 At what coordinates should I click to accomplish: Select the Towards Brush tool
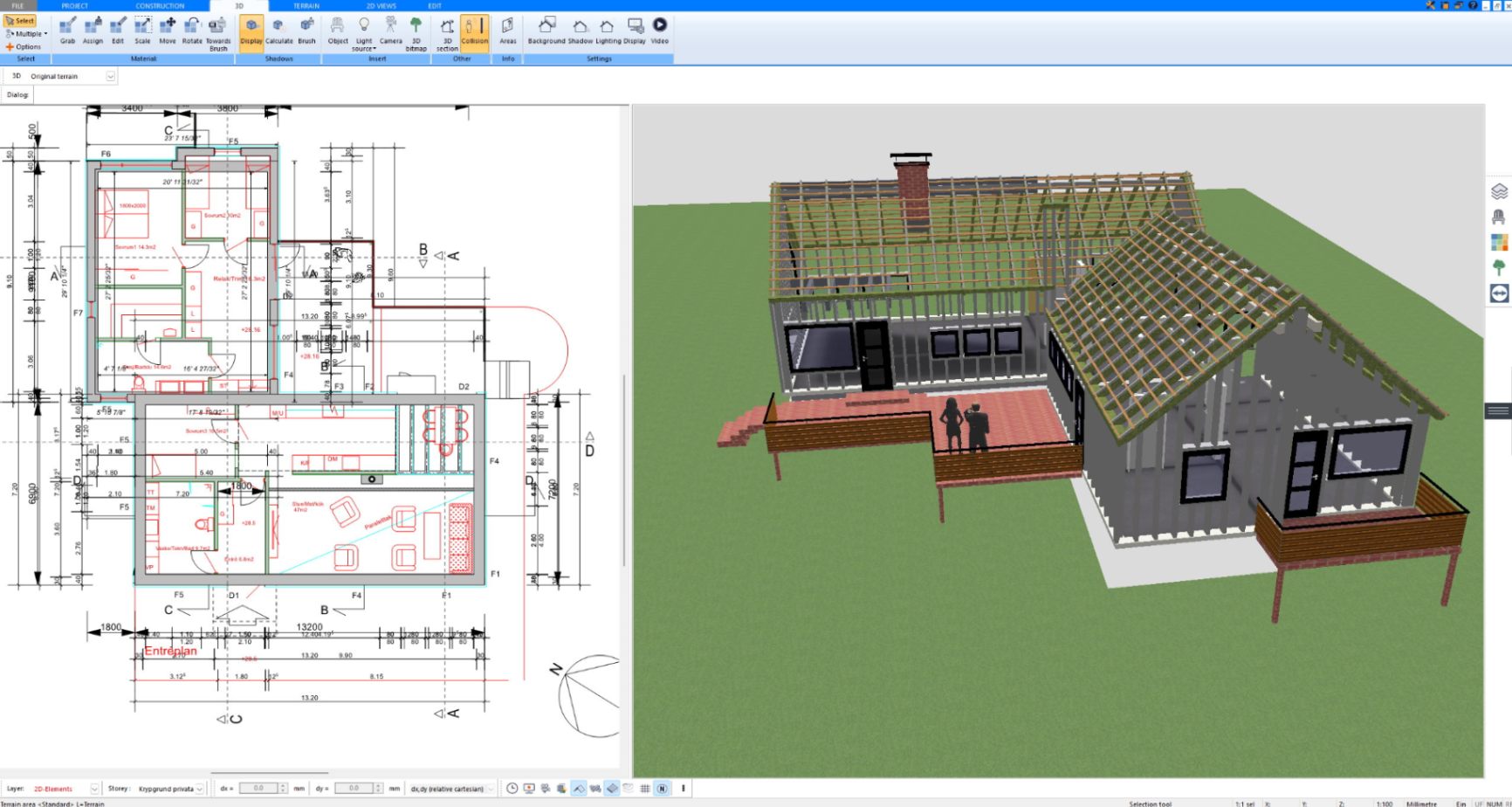point(218,33)
